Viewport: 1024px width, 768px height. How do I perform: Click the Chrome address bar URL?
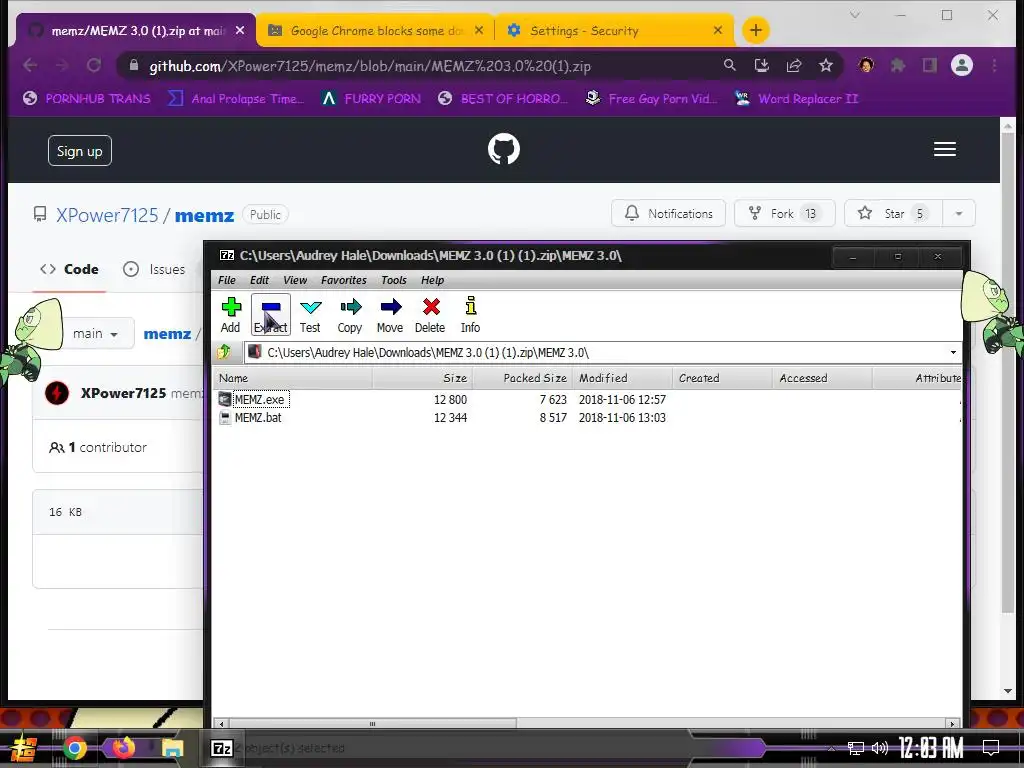click(370, 66)
